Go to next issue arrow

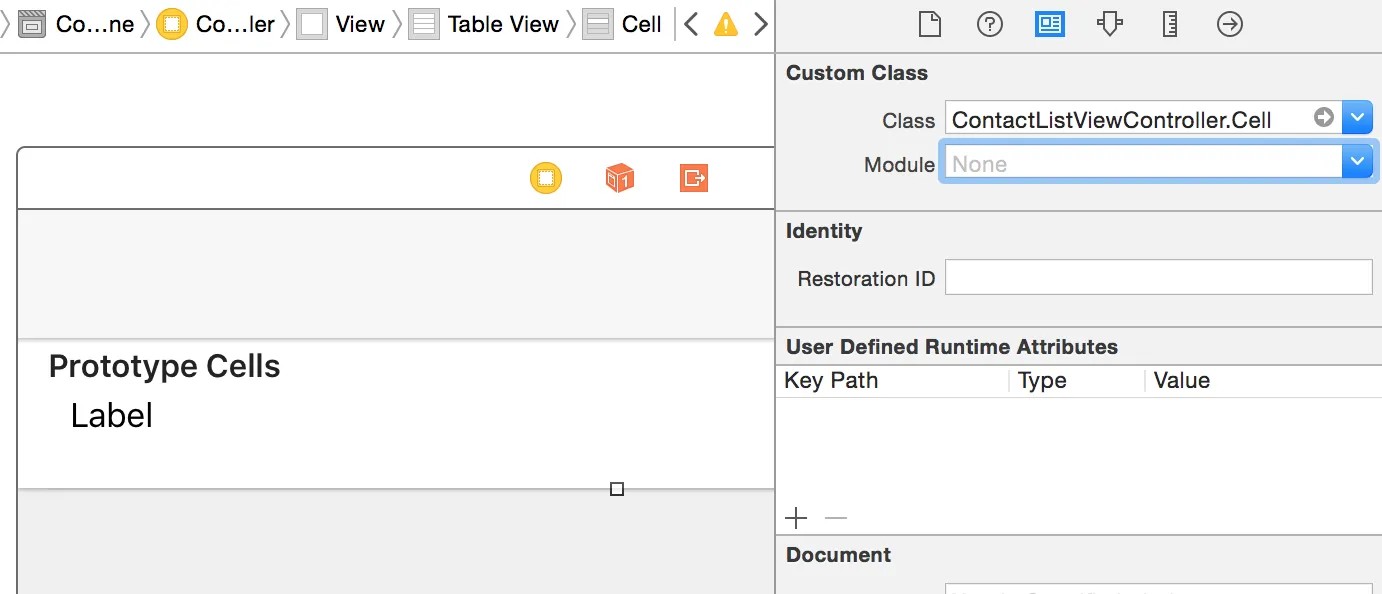click(761, 25)
